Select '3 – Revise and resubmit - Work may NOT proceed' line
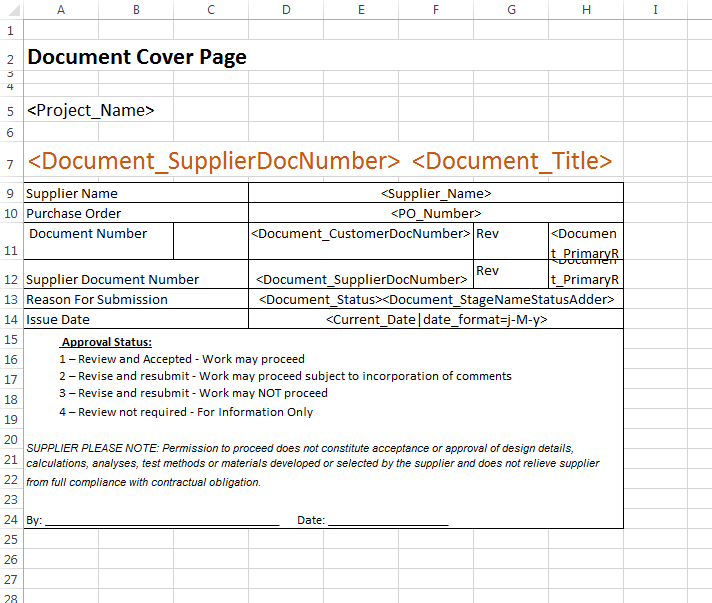Screen dimensions: 712x603 [x=193, y=393]
